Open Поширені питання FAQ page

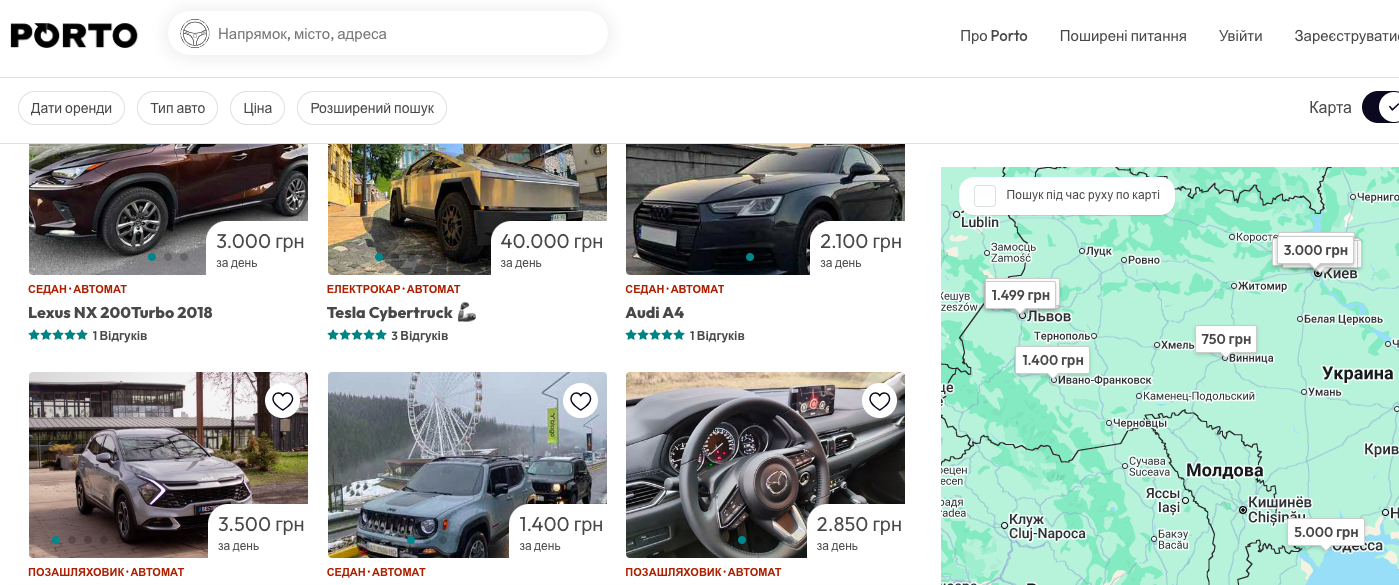tap(1123, 36)
